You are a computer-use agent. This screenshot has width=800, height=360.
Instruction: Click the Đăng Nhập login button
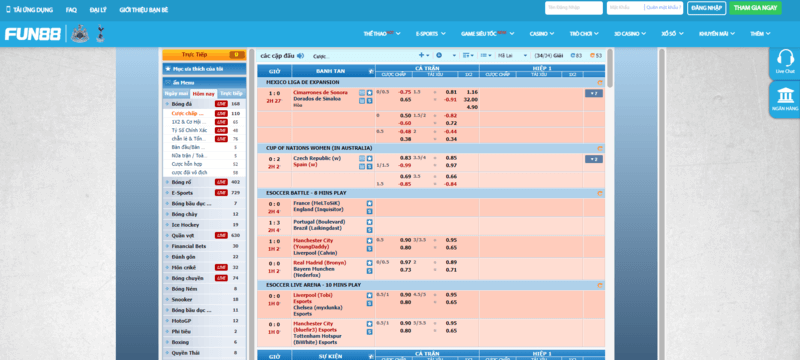(x=706, y=8)
